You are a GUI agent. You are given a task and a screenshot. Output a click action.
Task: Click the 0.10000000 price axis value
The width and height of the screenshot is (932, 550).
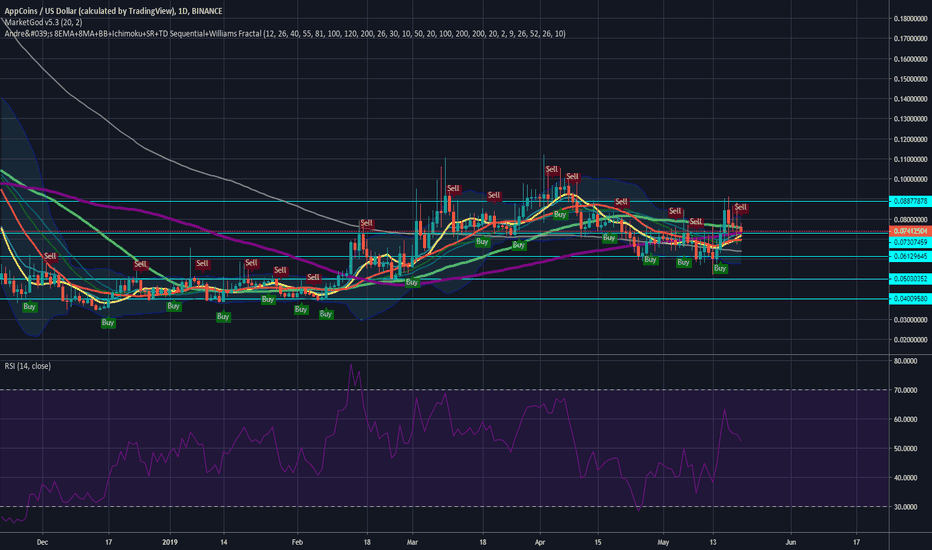point(910,180)
